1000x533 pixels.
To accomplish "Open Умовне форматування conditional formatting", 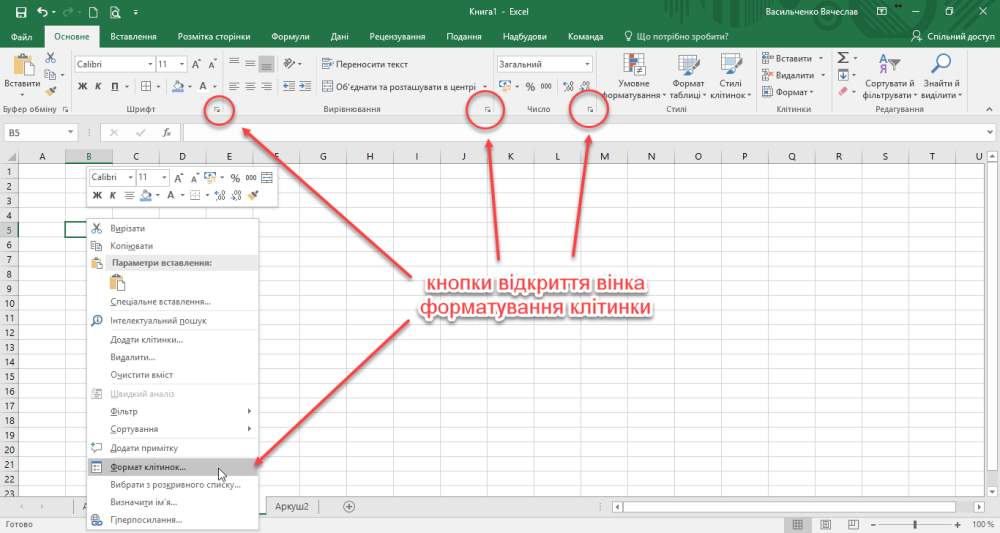I will point(633,77).
